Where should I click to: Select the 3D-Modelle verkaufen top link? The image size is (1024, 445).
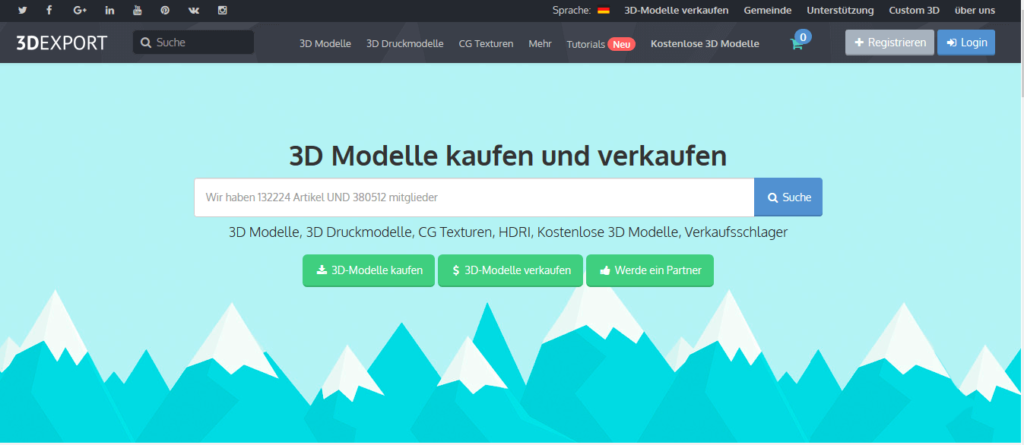tap(676, 10)
